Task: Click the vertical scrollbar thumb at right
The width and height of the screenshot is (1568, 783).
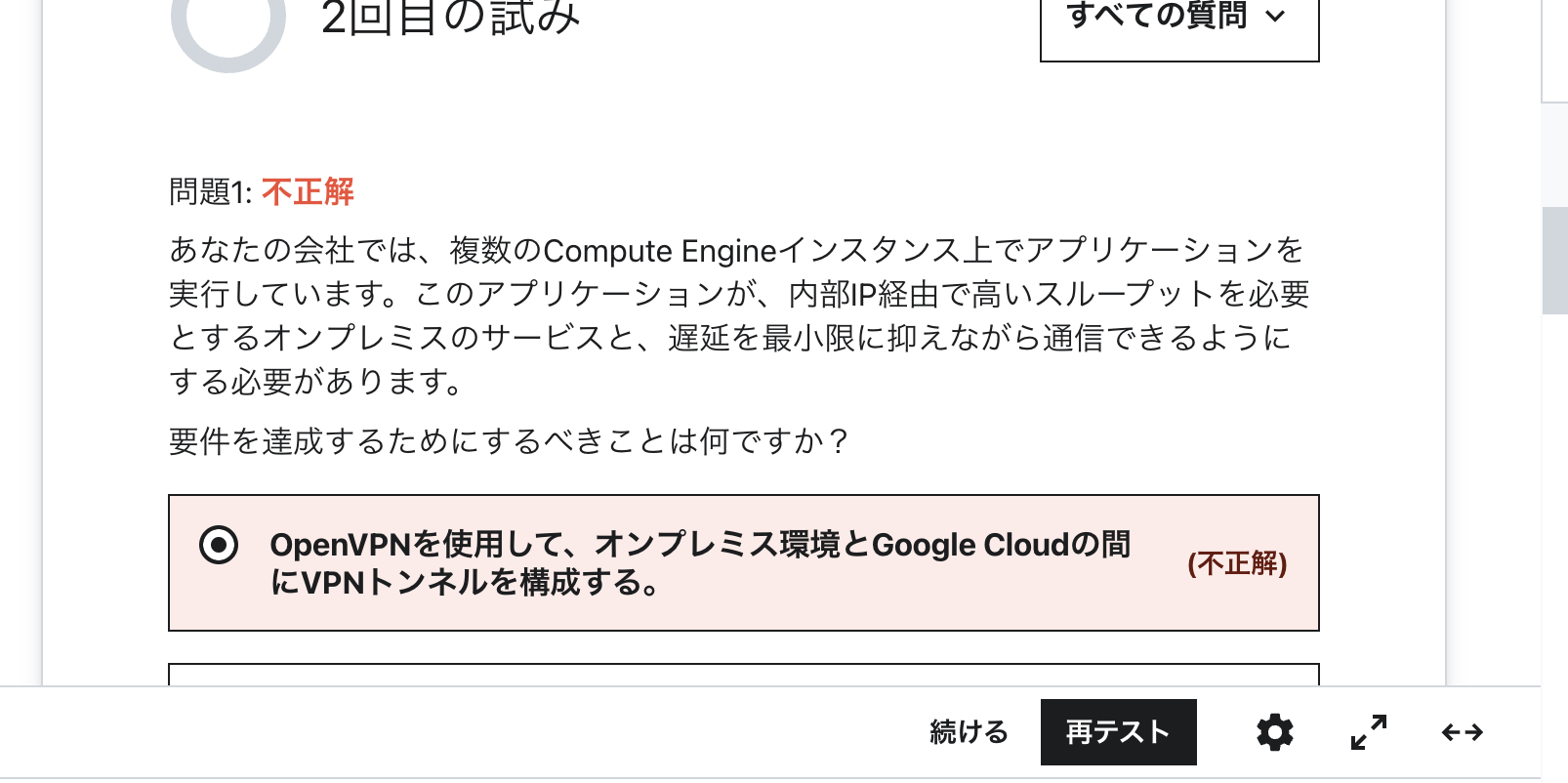Action: point(1554,260)
